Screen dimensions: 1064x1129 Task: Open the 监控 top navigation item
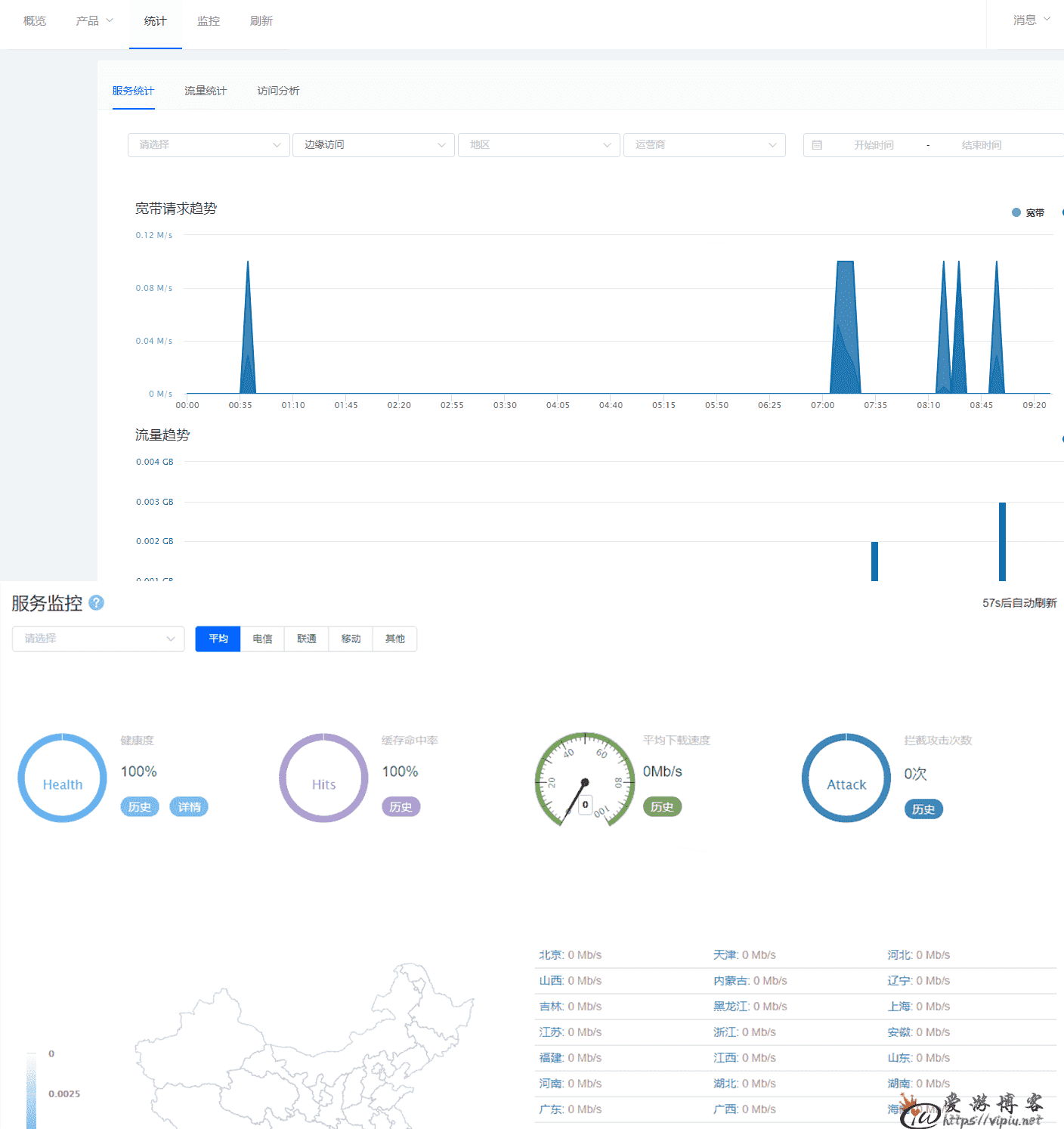coord(209,21)
